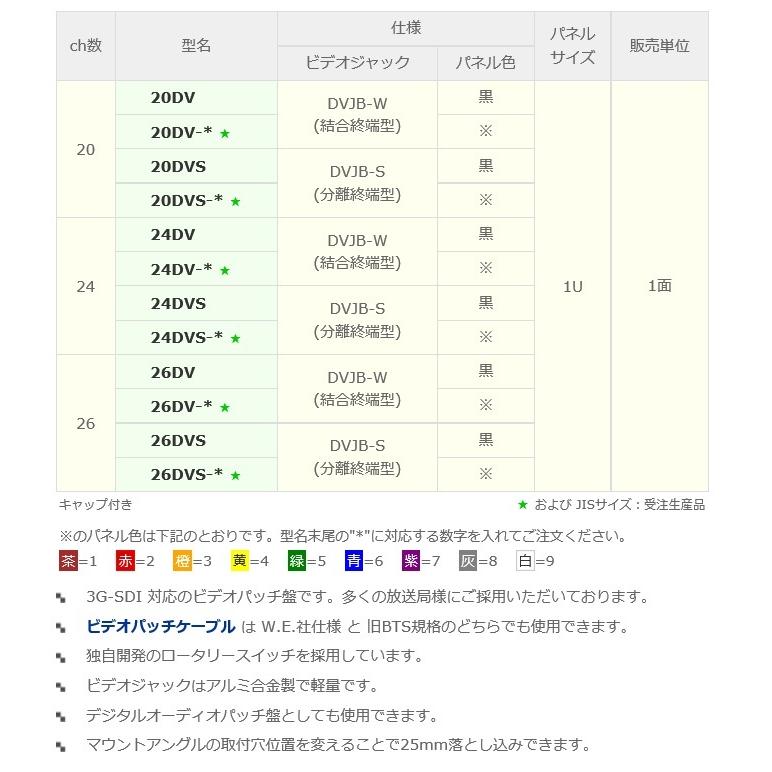The image size is (772, 772).
Task: Select the yellow 黄 color swatch
Action: click(x=239, y=560)
